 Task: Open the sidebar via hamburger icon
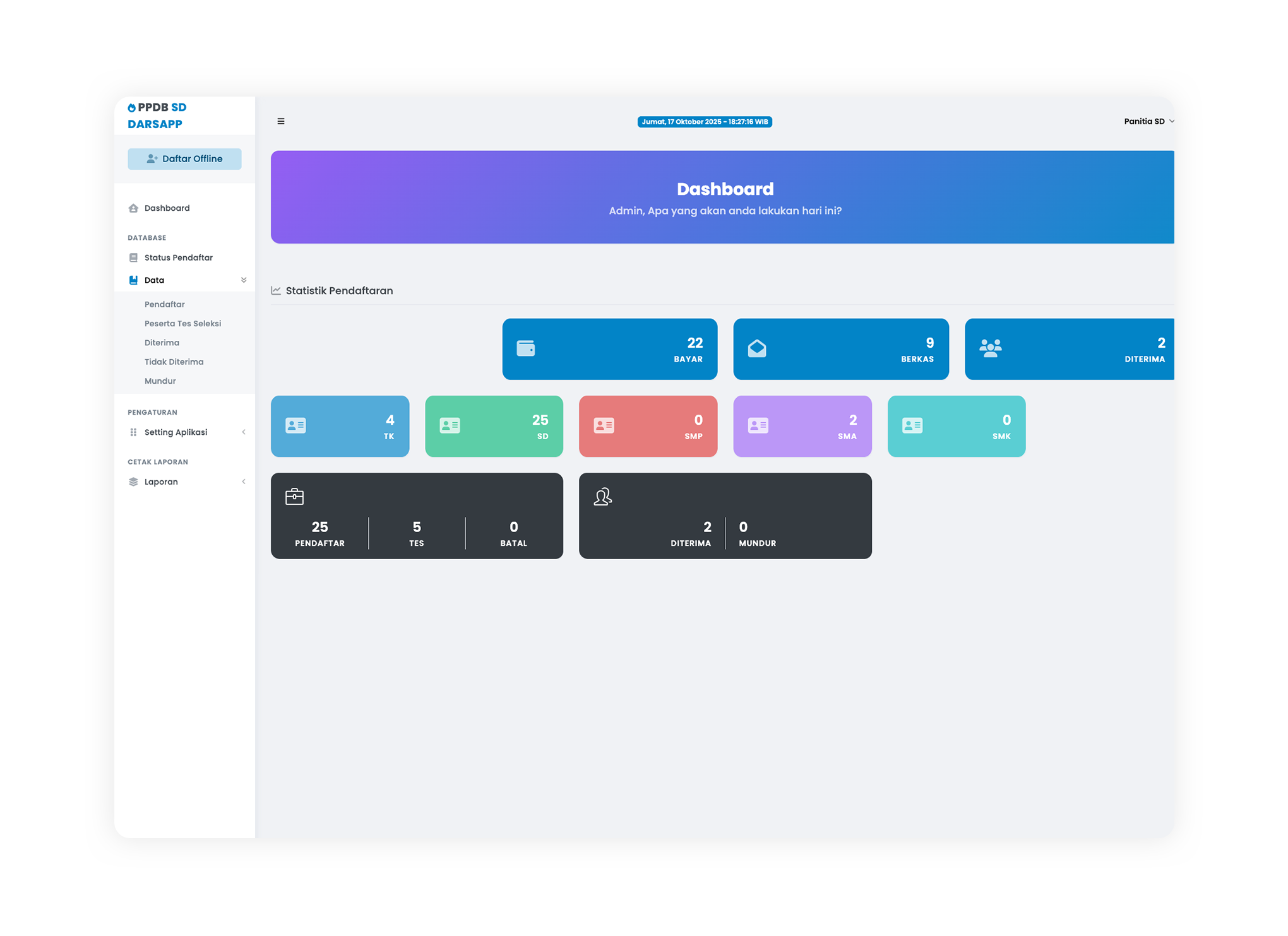click(x=281, y=121)
